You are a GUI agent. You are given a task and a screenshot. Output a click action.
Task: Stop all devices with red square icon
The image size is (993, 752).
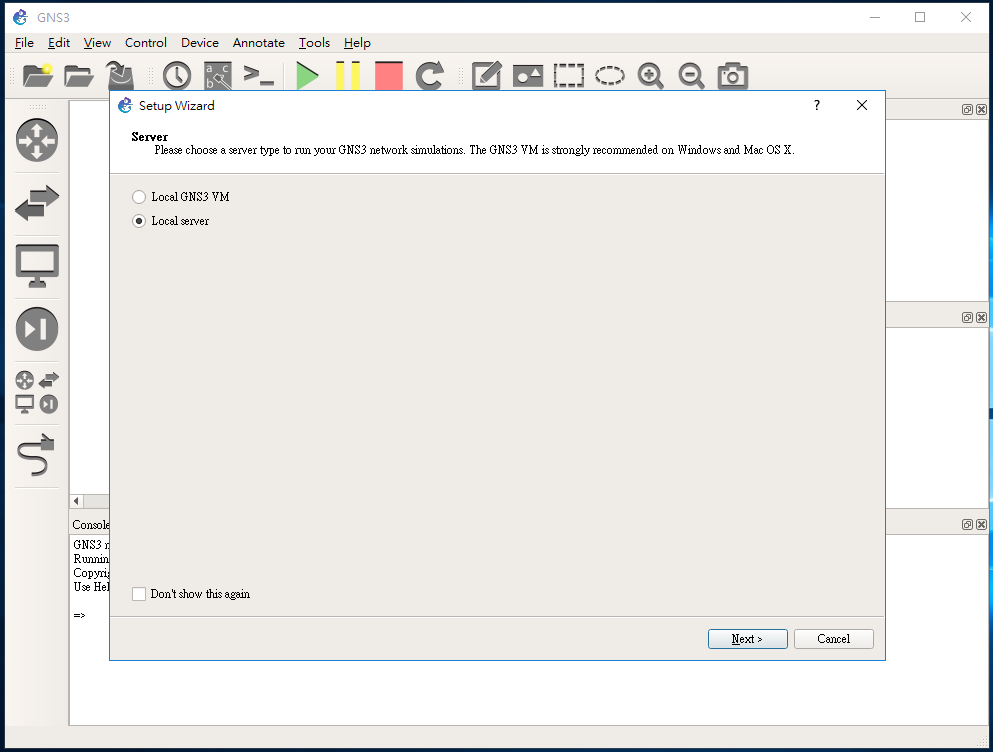tap(389, 75)
